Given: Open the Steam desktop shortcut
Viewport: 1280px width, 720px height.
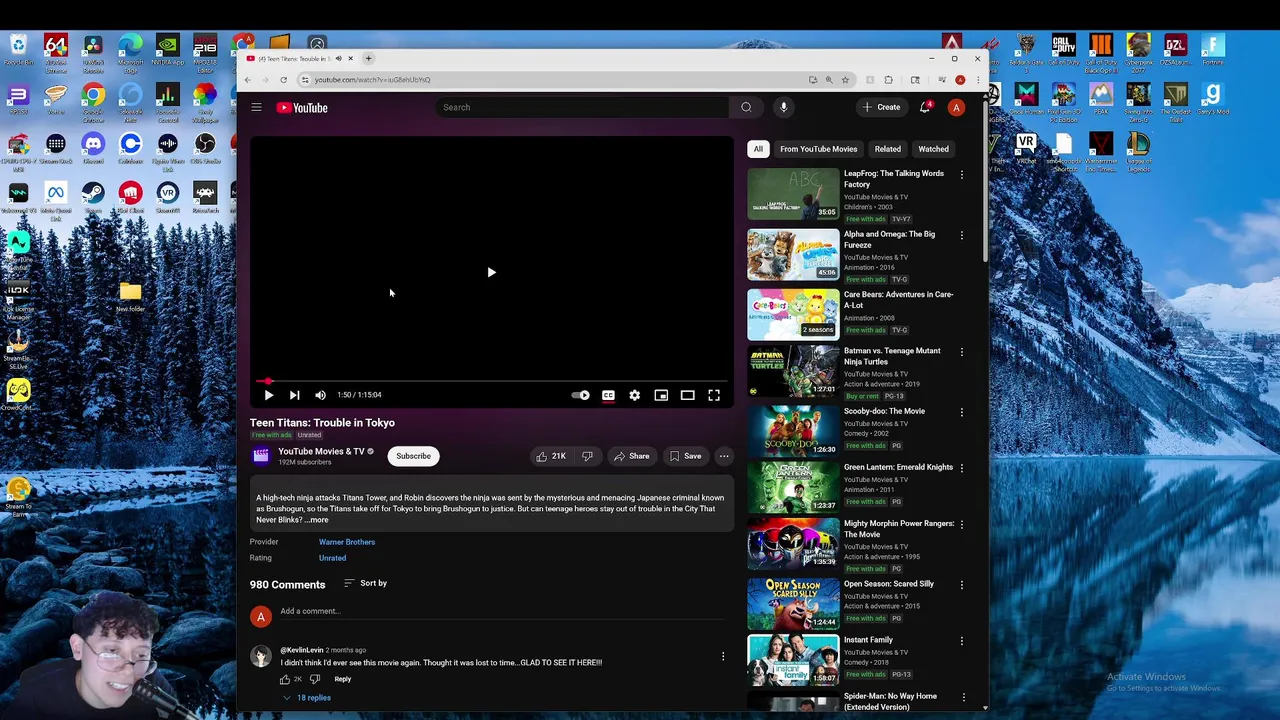Looking at the screenshot, I should click(x=93, y=196).
